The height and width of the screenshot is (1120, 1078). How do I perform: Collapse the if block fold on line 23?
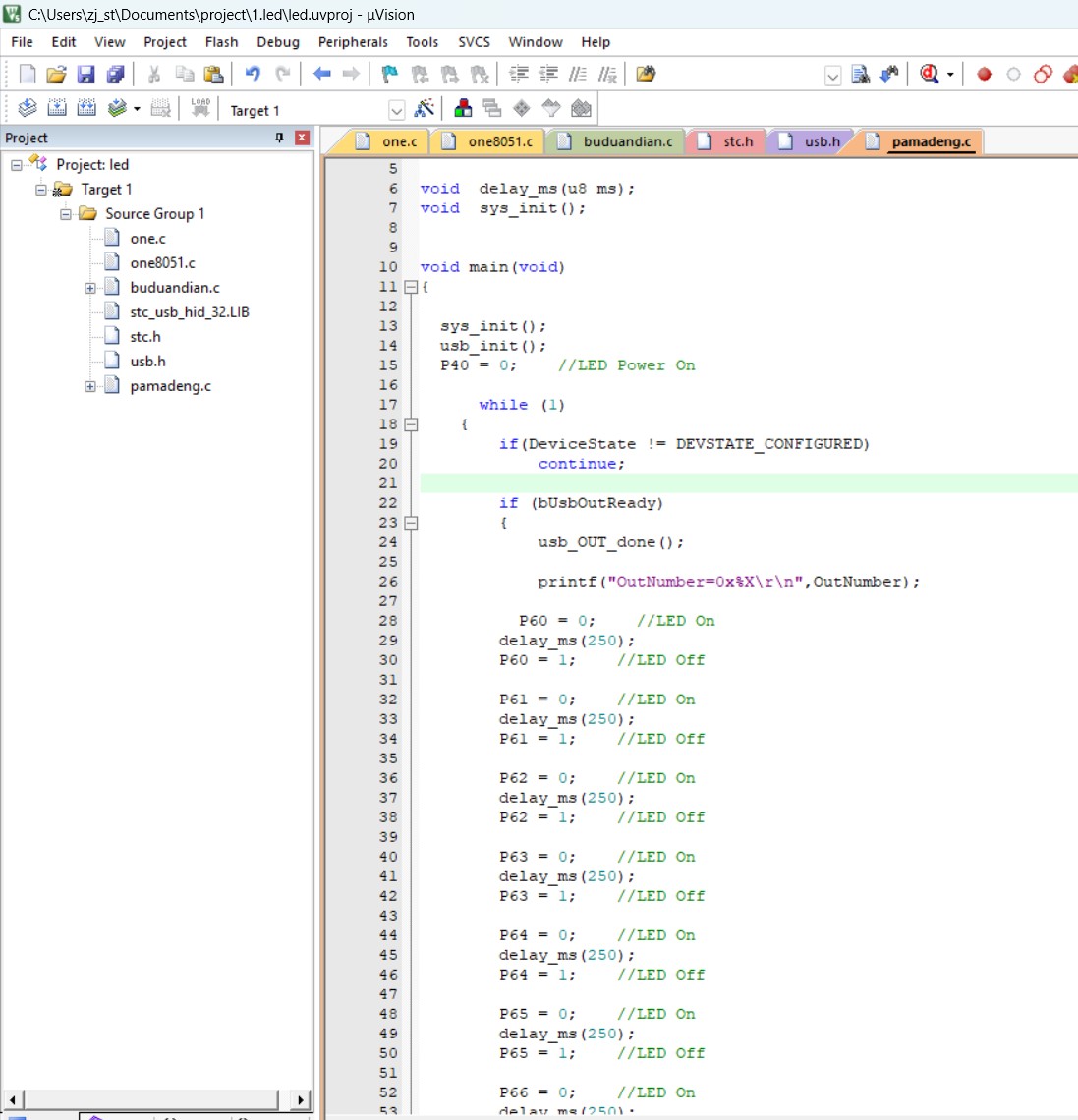[411, 523]
